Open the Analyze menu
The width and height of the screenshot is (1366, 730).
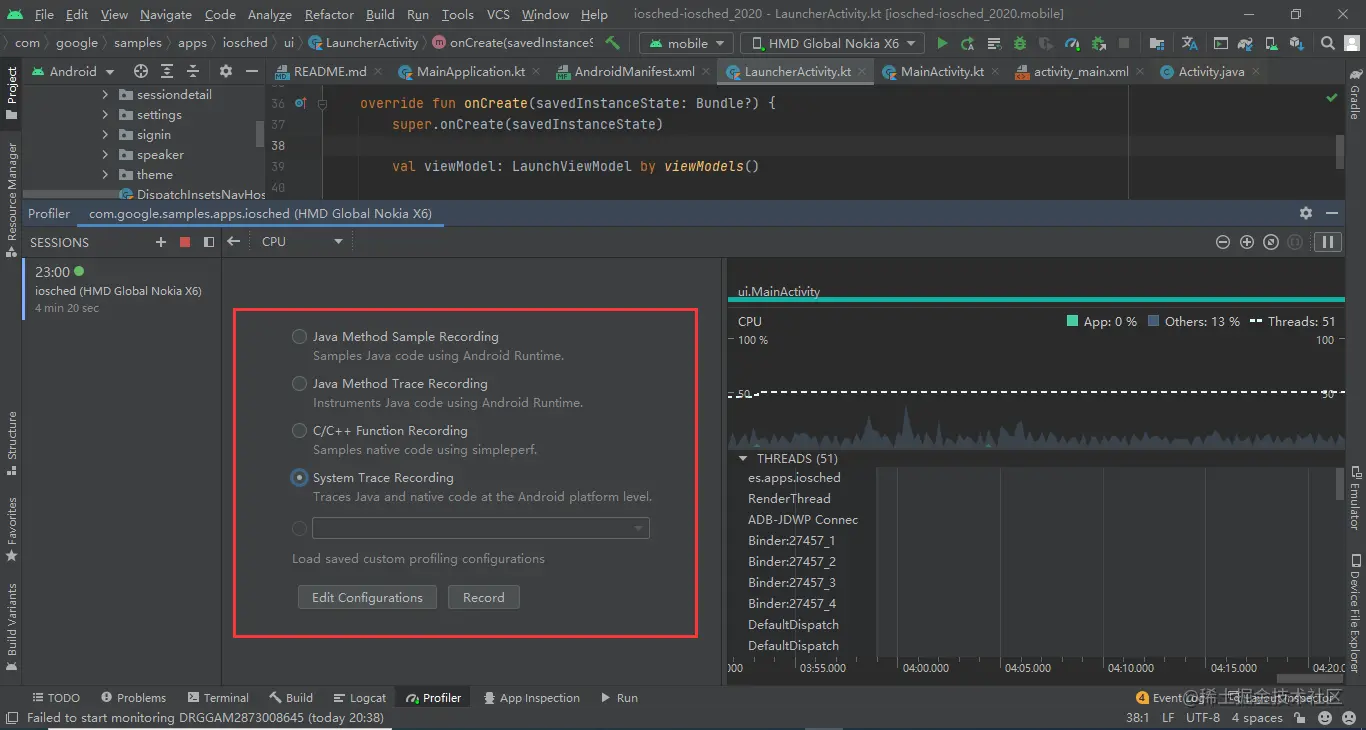[269, 14]
